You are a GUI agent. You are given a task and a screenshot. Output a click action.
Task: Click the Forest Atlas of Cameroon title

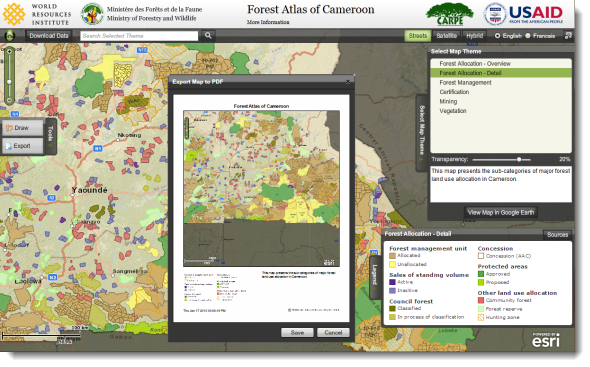coord(311,9)
